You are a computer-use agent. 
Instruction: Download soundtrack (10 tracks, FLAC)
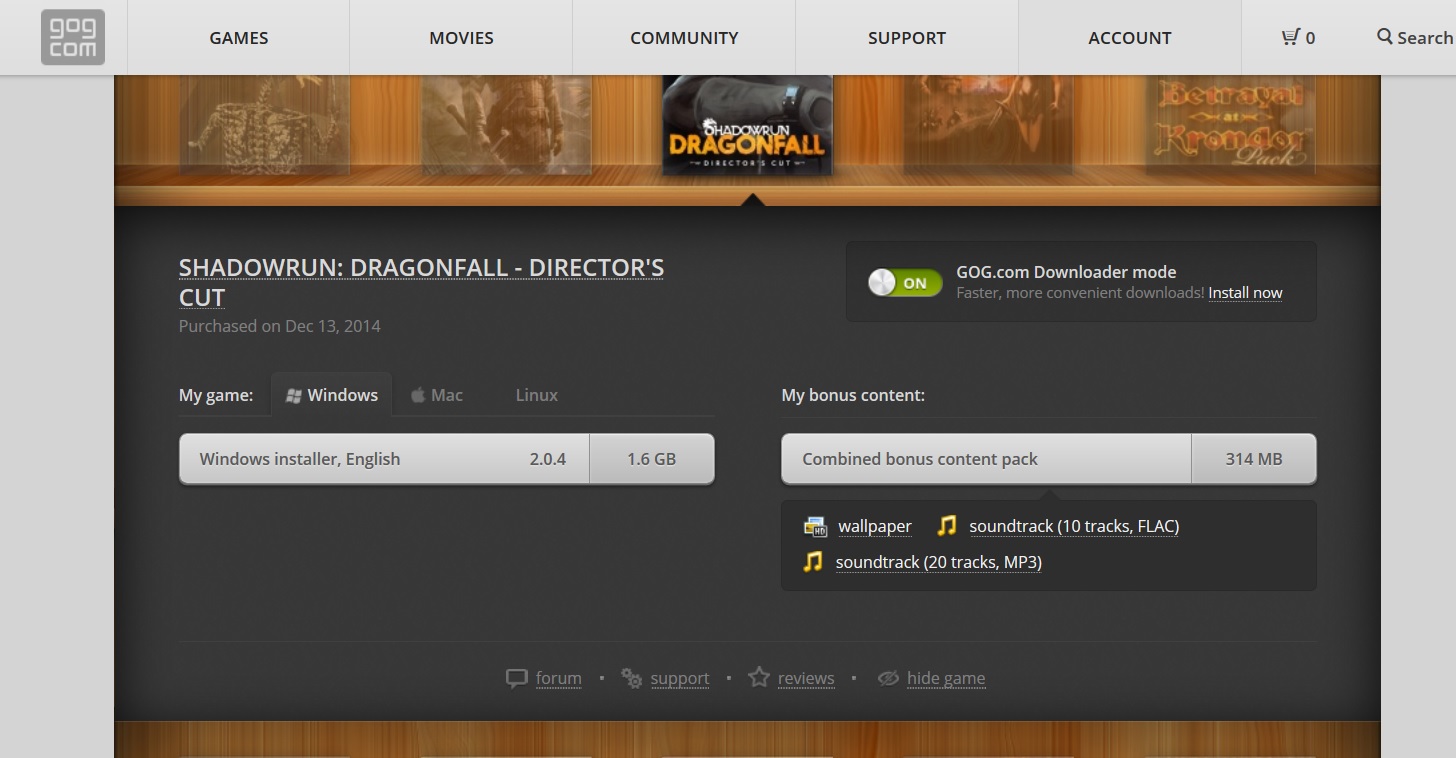[x=1074, y=526]
